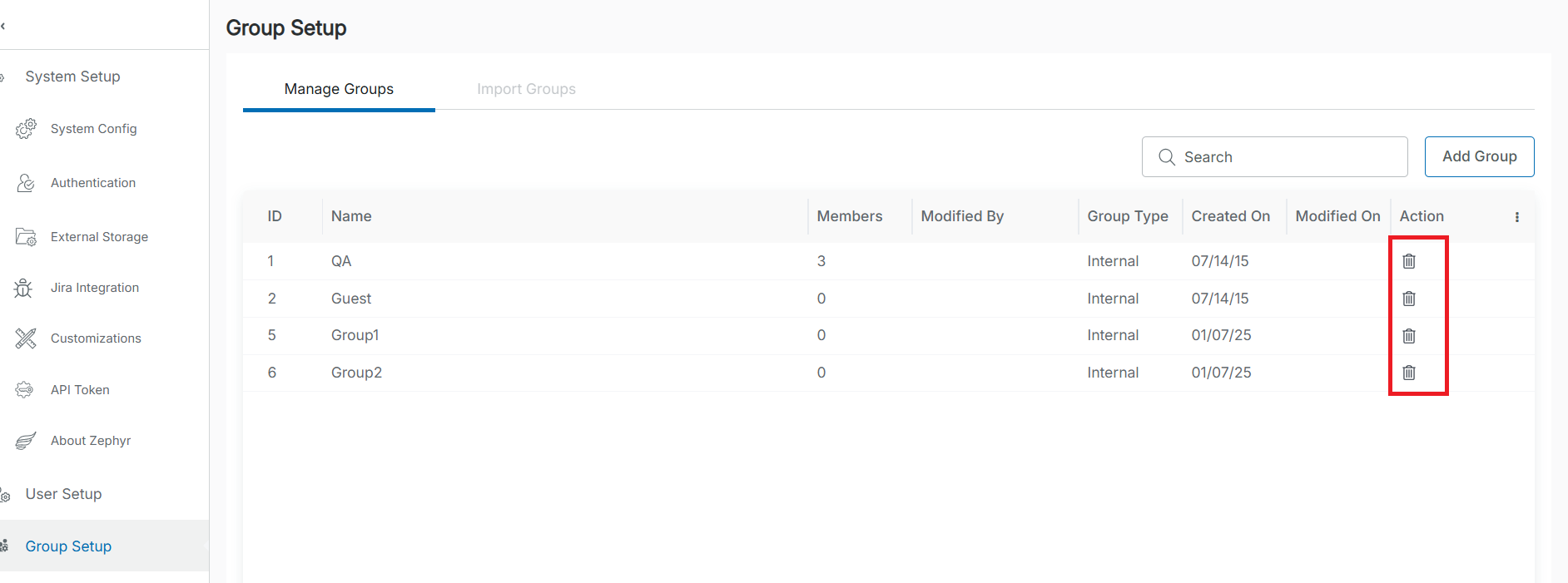
Task: Remove Group1 with its trash icon
Action: click(x=1408, y=336)
